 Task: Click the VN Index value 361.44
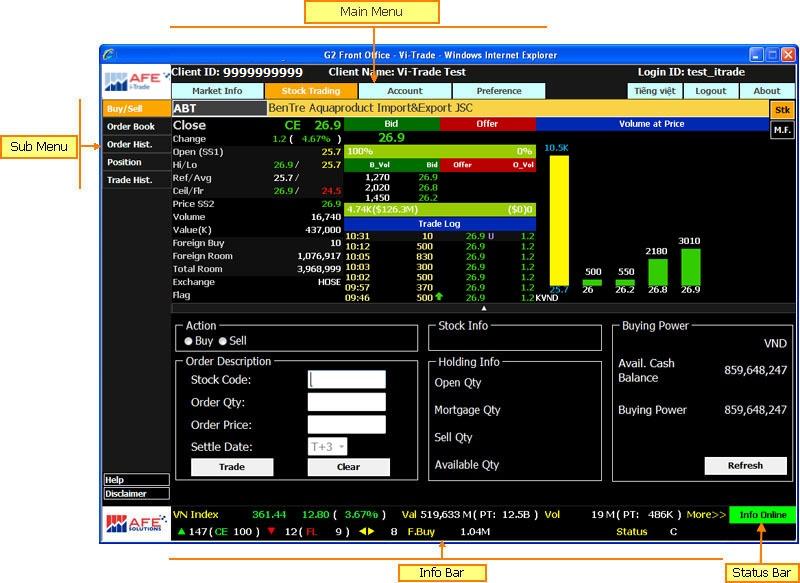click(269, 515)
